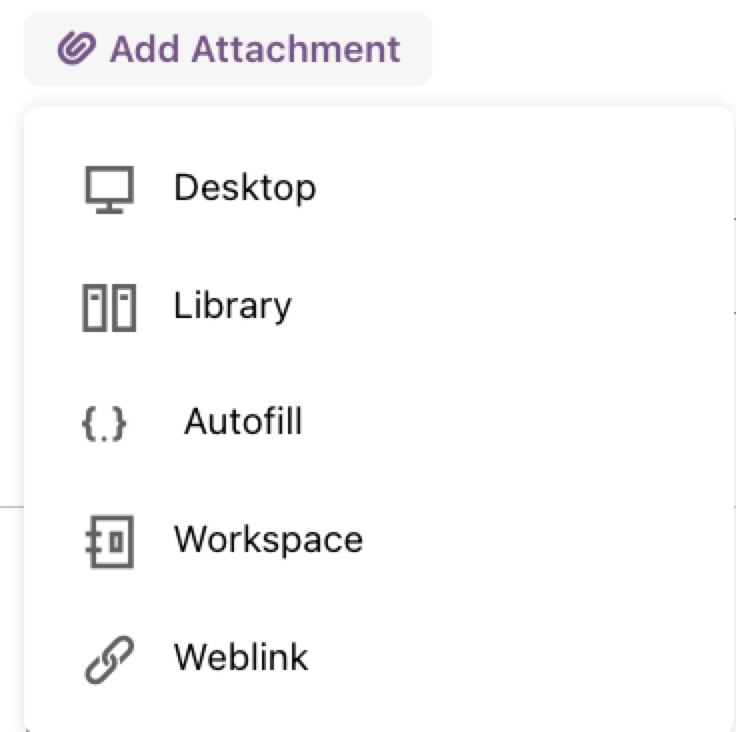Add a Weblink as attachment

tap(379, 657)
